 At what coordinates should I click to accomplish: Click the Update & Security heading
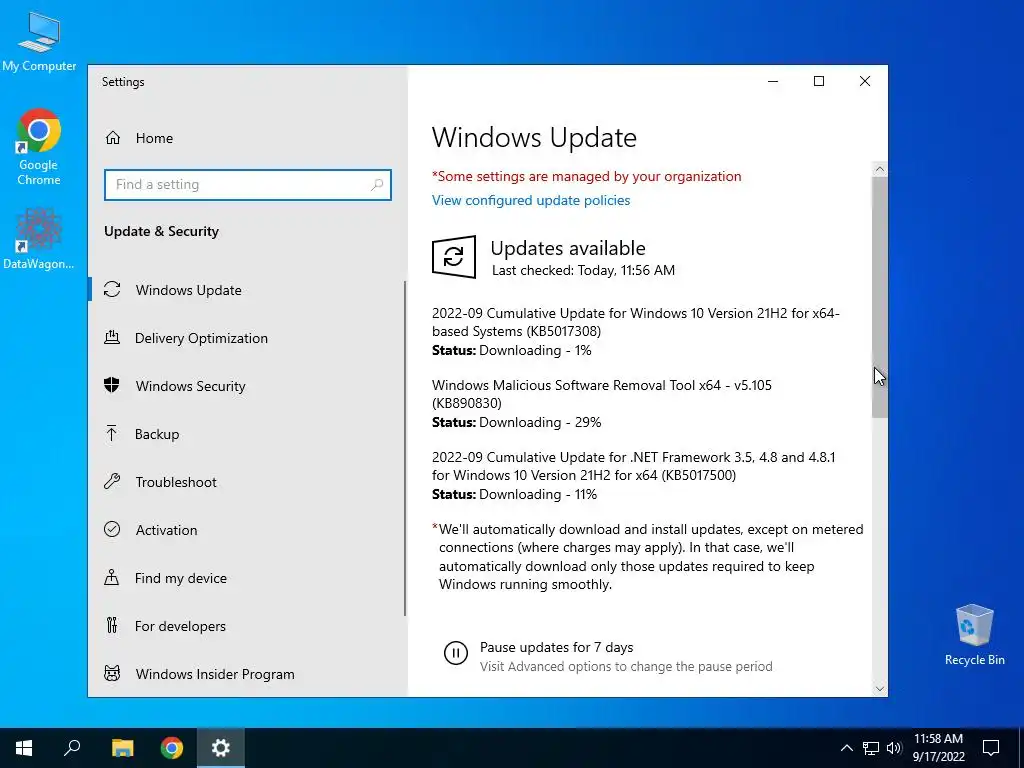161,231
